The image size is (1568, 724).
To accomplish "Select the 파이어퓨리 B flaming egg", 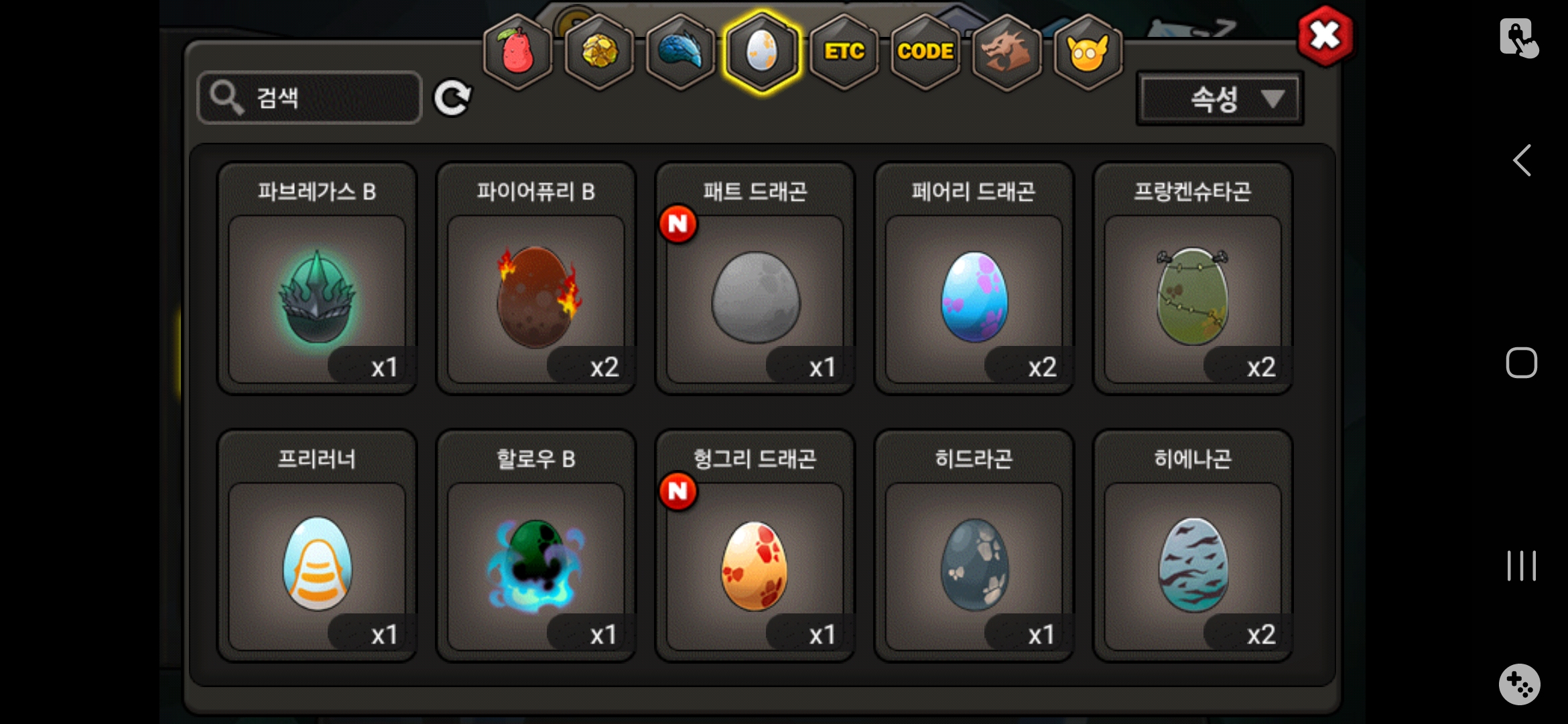I will 536,278.
